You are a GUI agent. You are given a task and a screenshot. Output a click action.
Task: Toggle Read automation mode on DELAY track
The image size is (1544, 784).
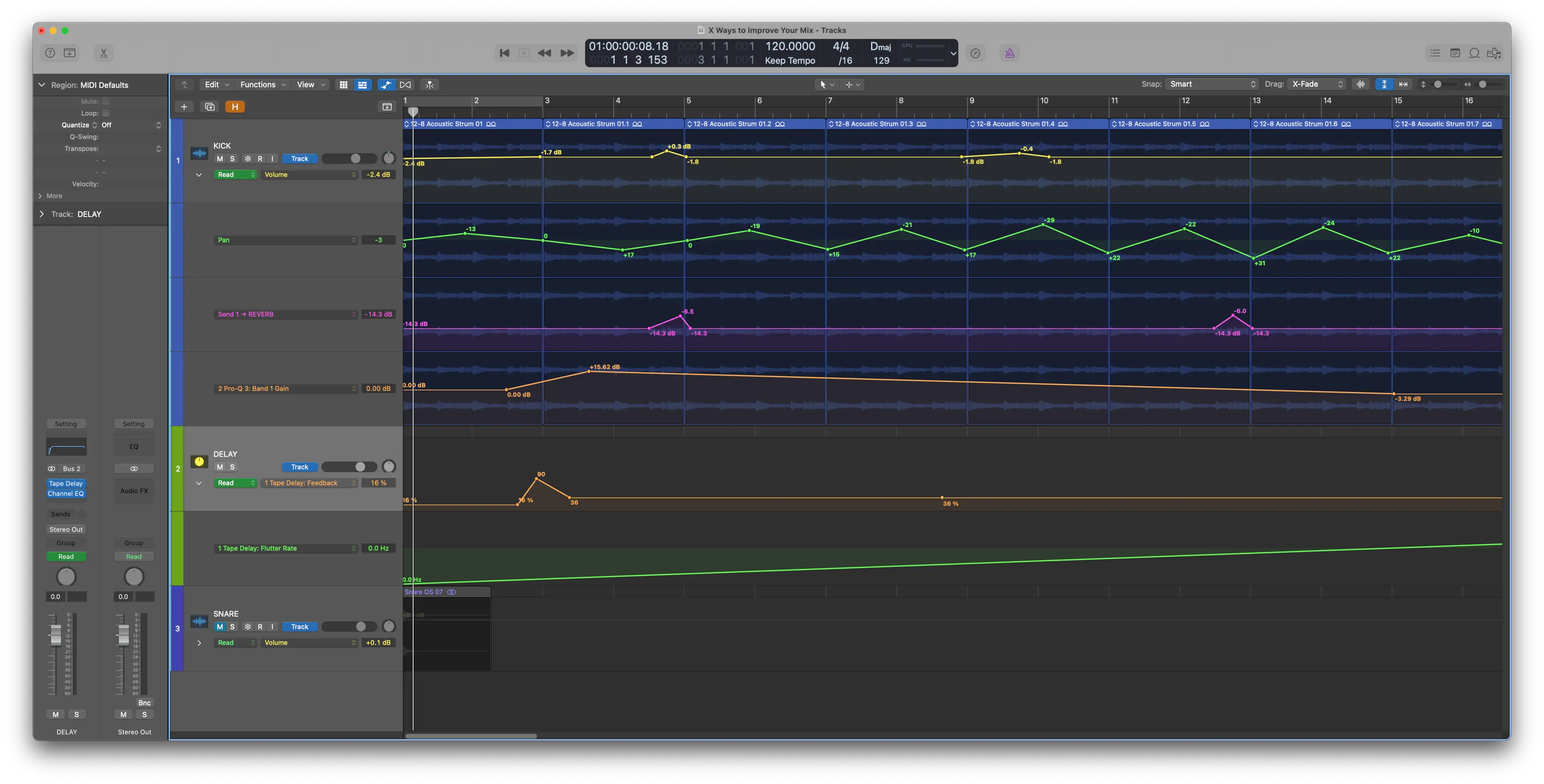pyautogui.click(x=231, y=483)
